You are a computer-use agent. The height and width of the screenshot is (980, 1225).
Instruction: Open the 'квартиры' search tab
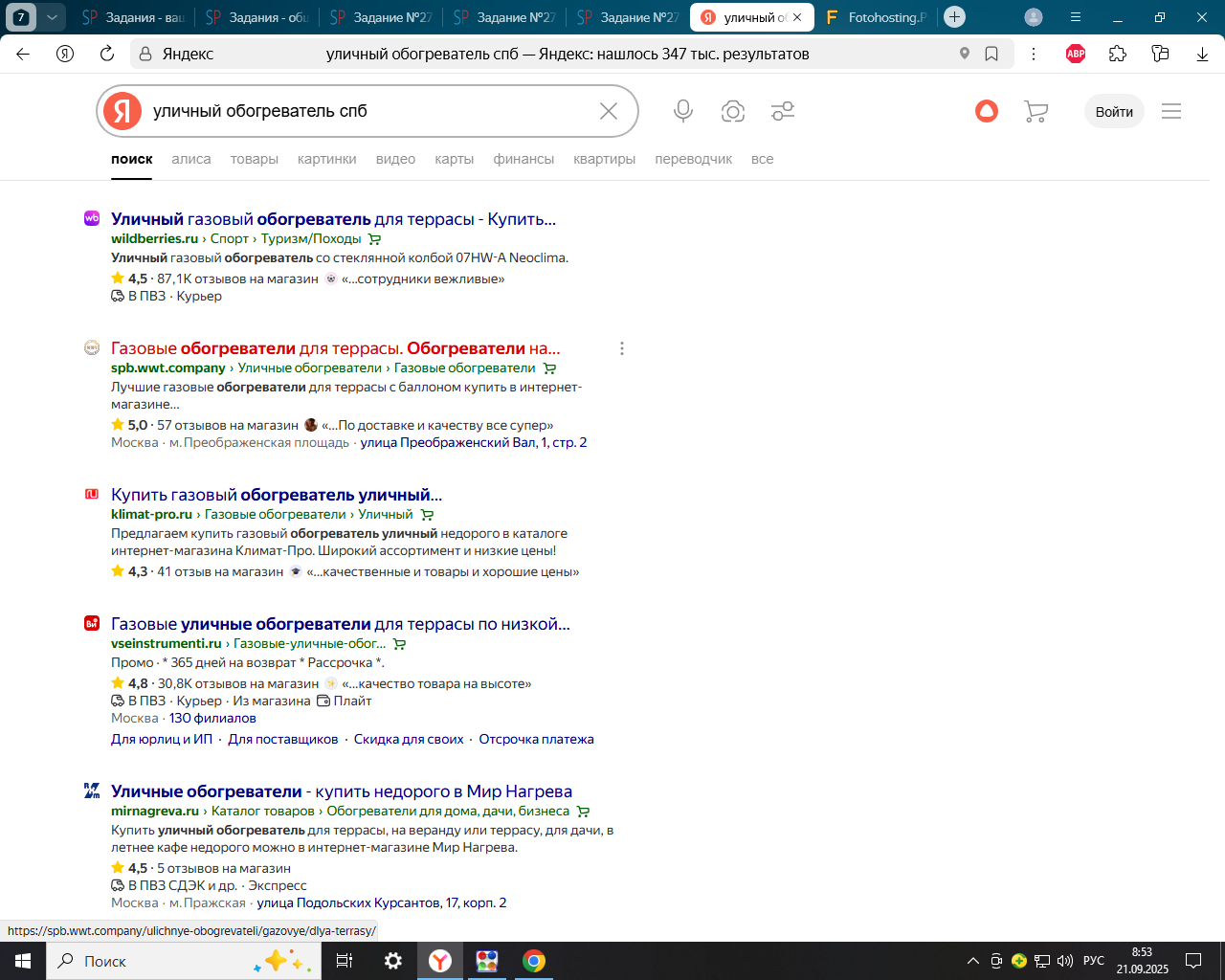coord(605,159)
